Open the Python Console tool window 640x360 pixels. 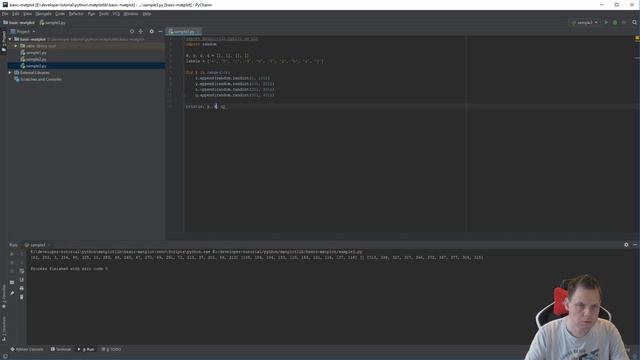pos(27,349)
